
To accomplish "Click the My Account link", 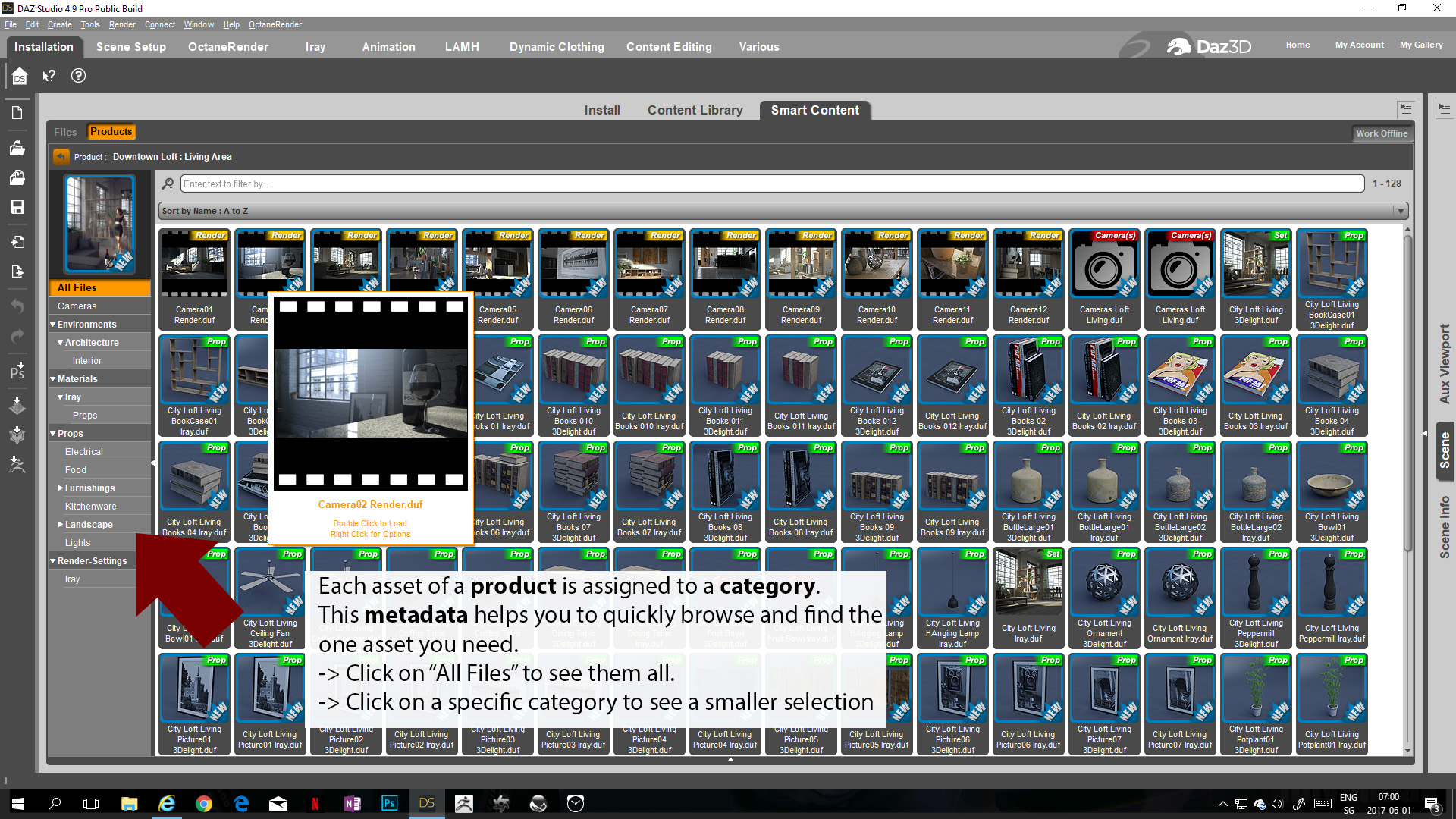I will tap(1359, 45).
